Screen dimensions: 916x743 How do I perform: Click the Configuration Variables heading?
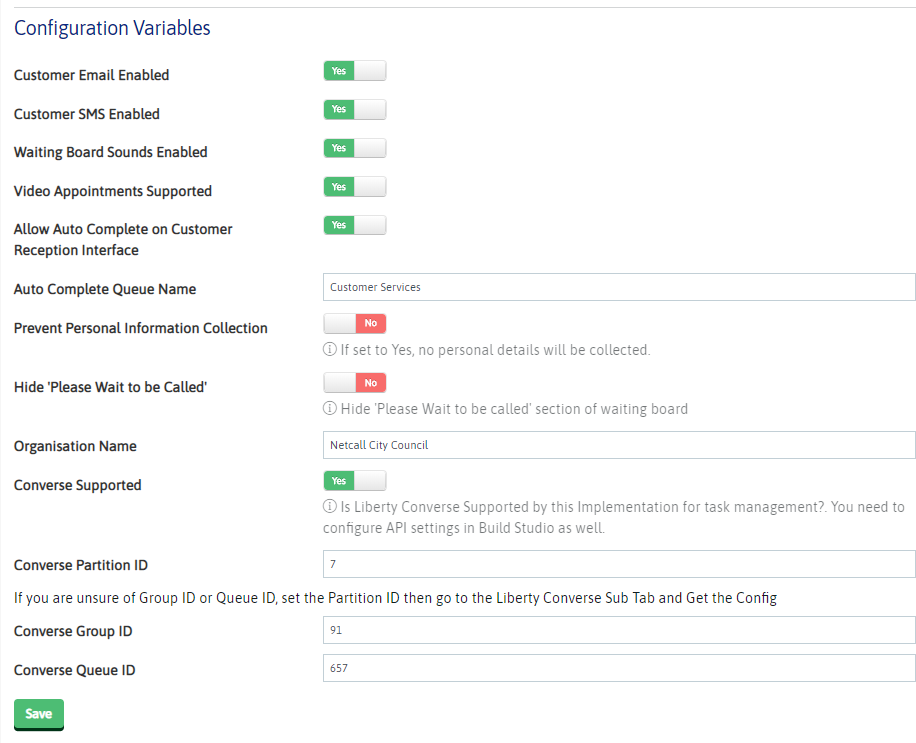click(112, 28)
